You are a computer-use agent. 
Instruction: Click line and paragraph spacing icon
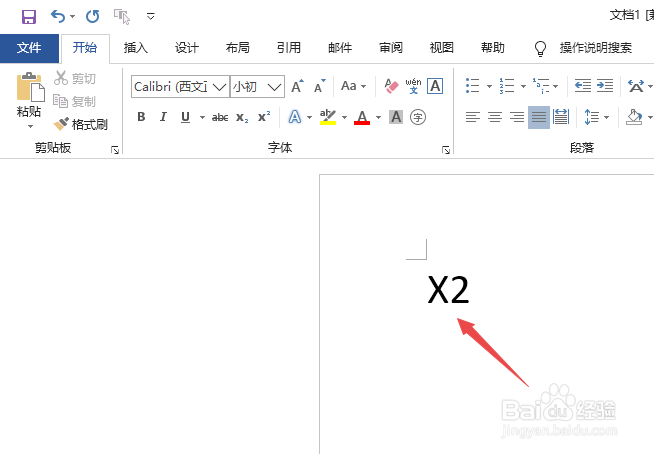point(591,117)
